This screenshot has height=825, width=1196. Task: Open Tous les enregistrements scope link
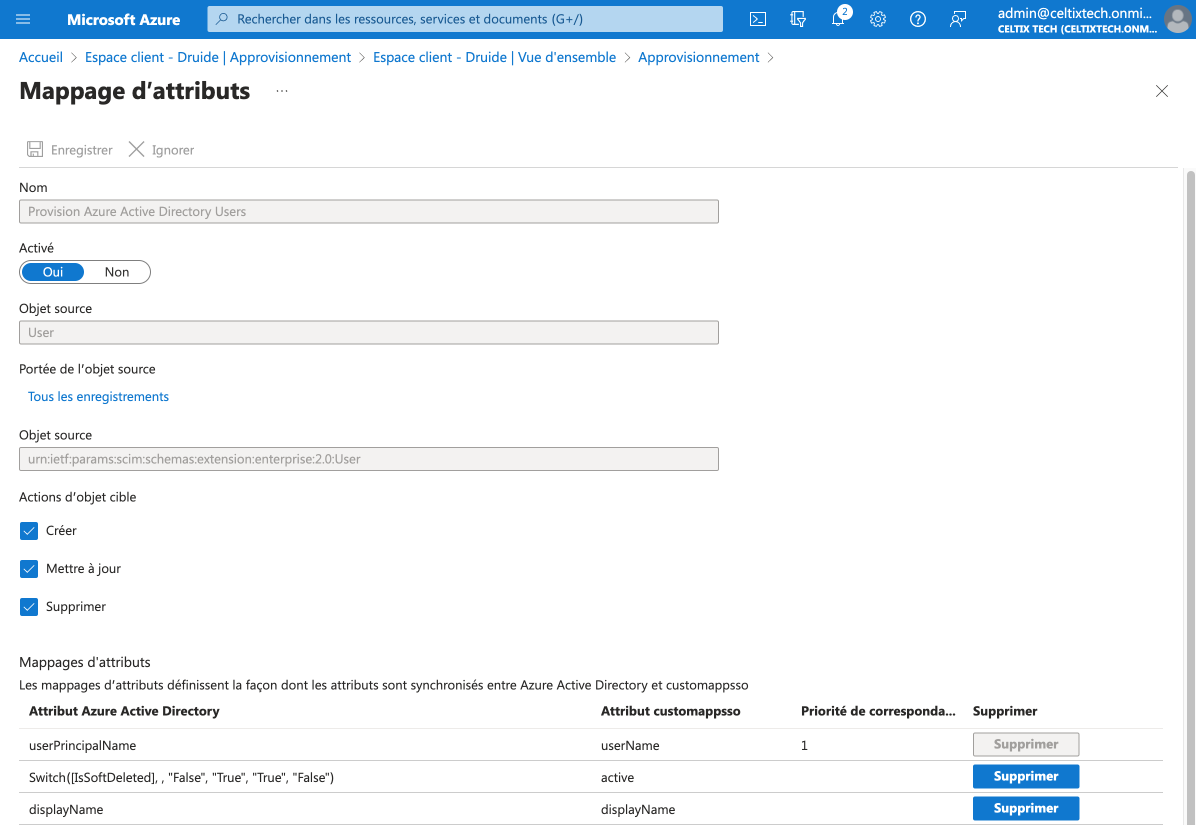(98, 396)
